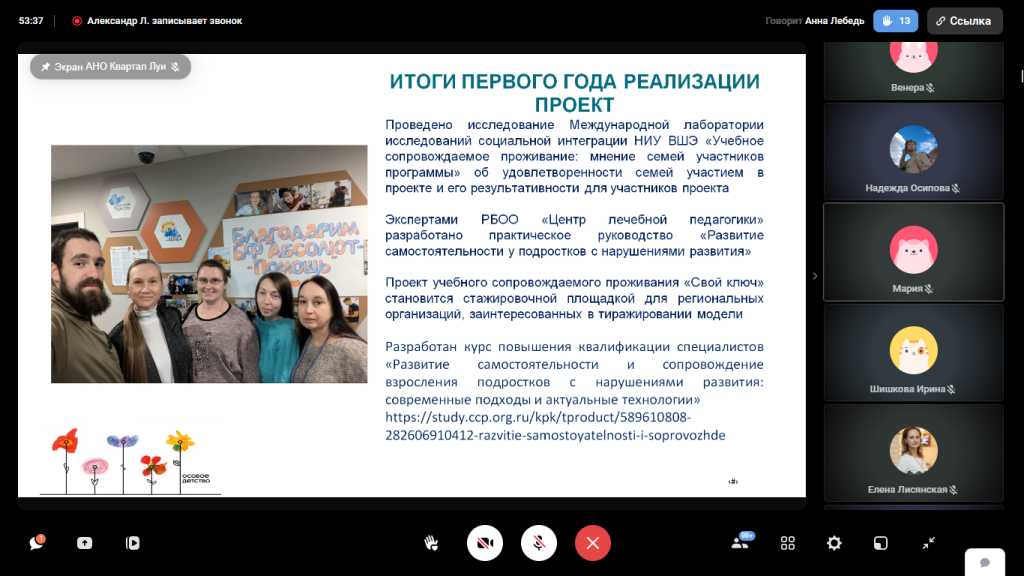Open call settings gear
1024x576 pixels.
pyautogui.click(x=834, y=543)
